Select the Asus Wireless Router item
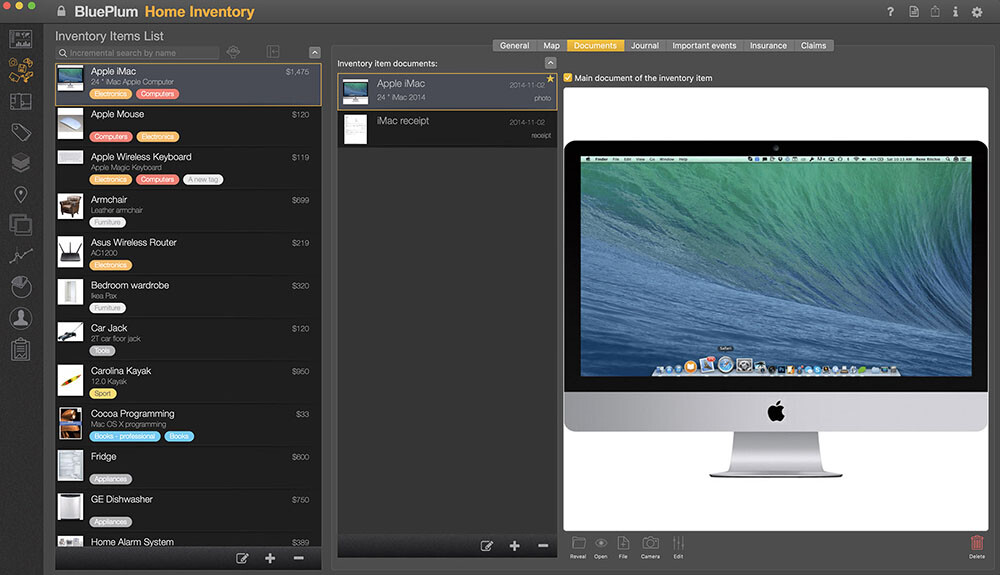 click(188, 253)
